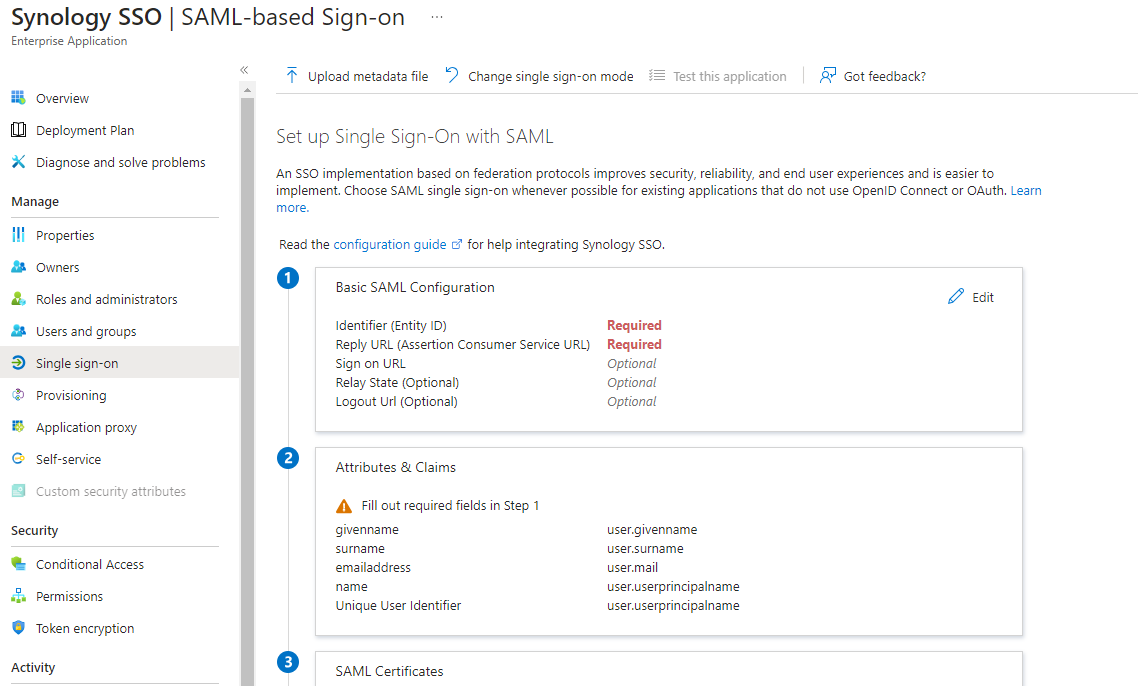Click the Self-service icon
This screenshot has height=686, width=1138.
18,459
